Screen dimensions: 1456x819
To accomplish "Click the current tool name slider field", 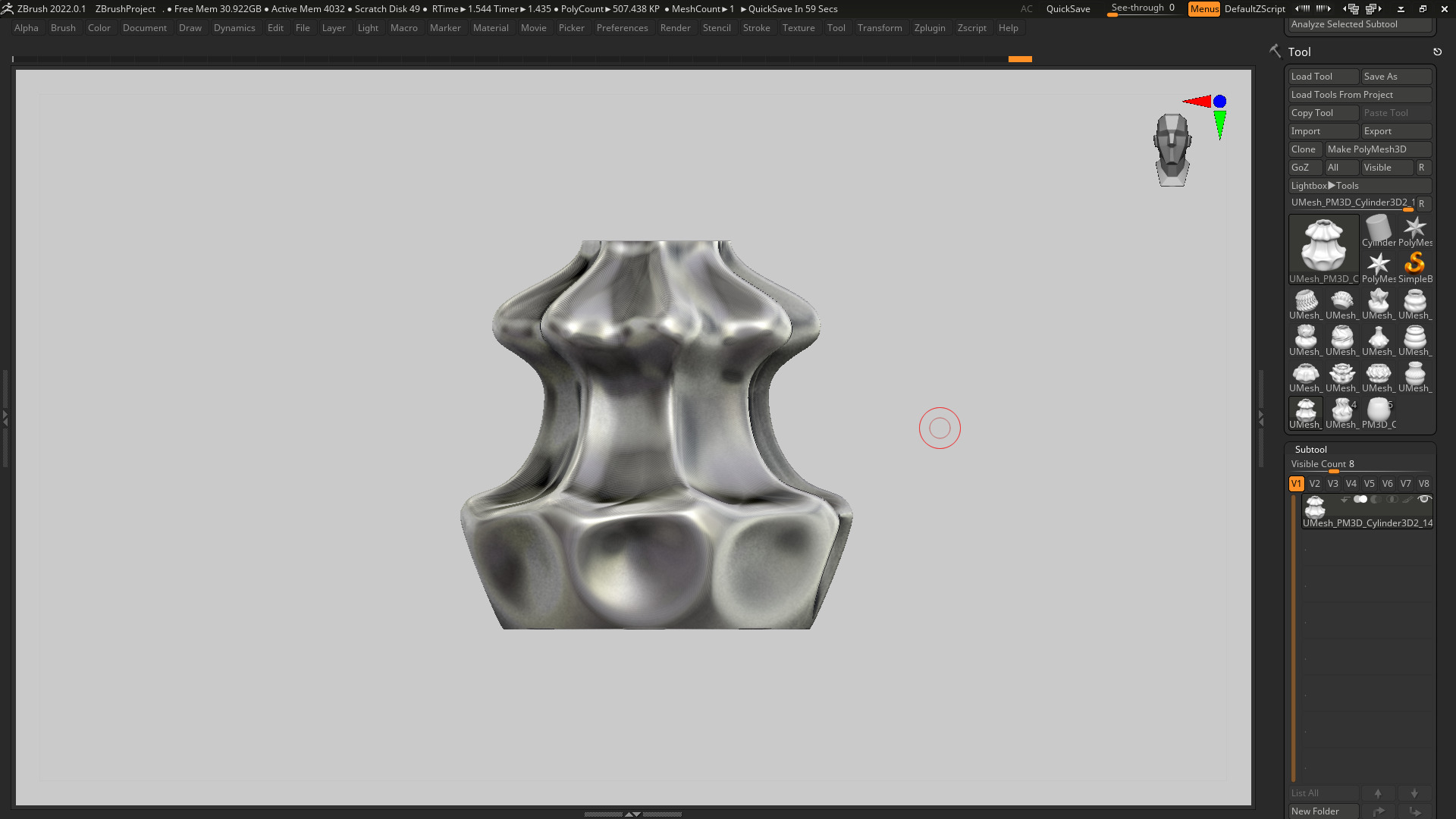I will click(1352, 203).
